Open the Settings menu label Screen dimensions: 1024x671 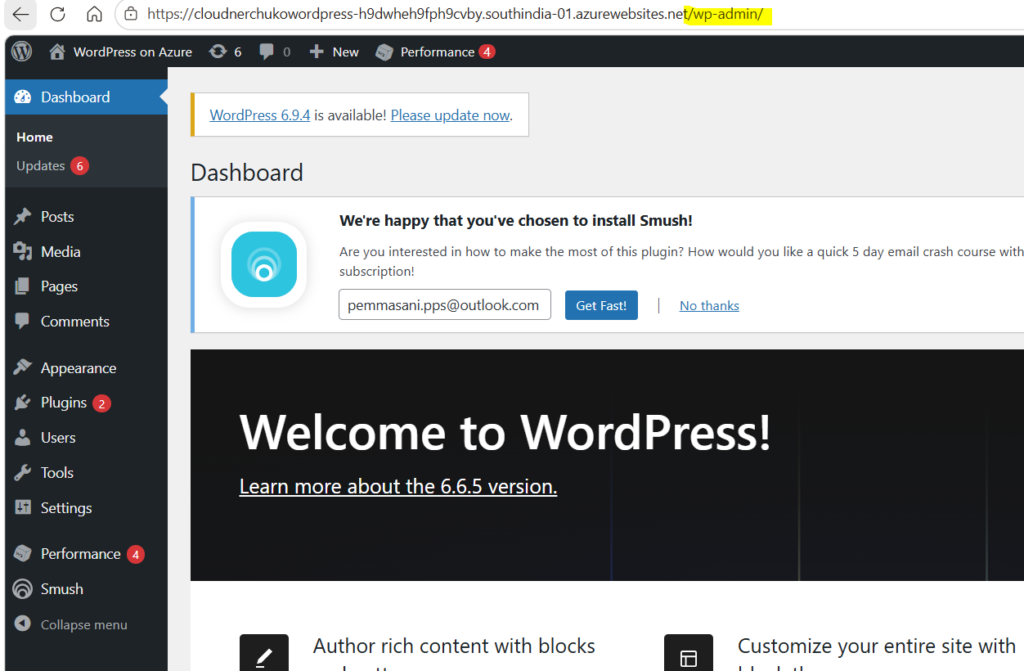click(66, 508)
